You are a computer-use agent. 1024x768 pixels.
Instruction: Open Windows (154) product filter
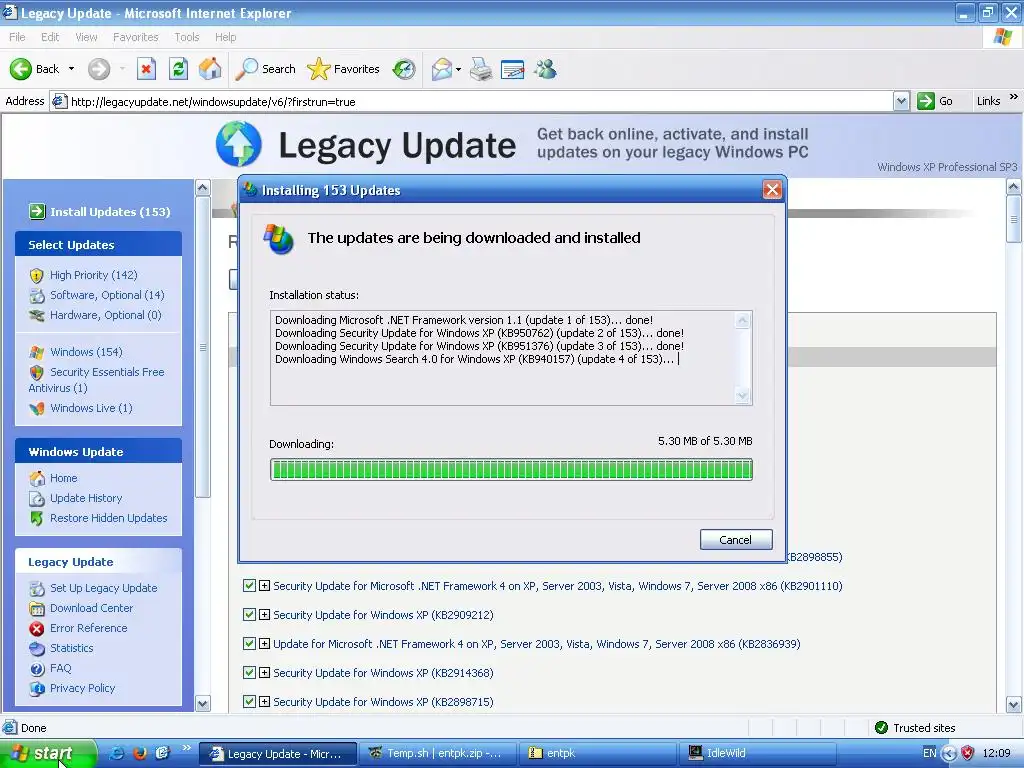tap(86, 352)
